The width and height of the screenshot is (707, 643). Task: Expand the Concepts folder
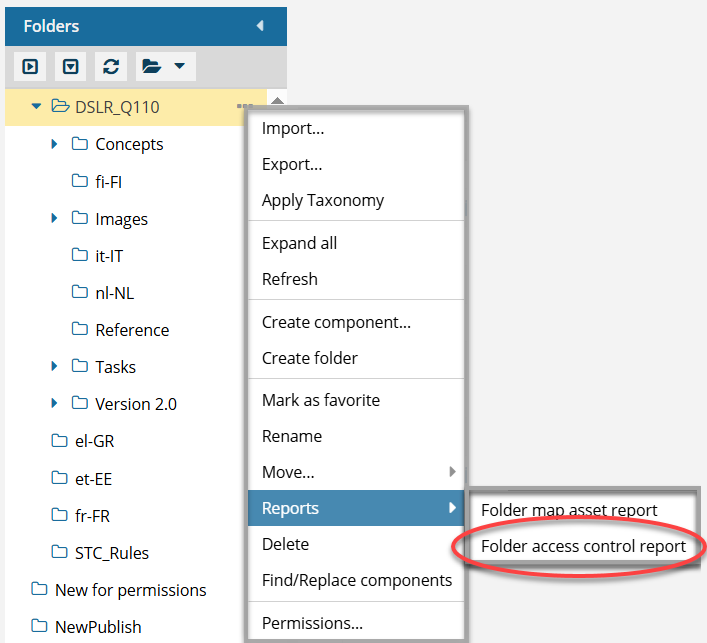click(x=54, y=144)
